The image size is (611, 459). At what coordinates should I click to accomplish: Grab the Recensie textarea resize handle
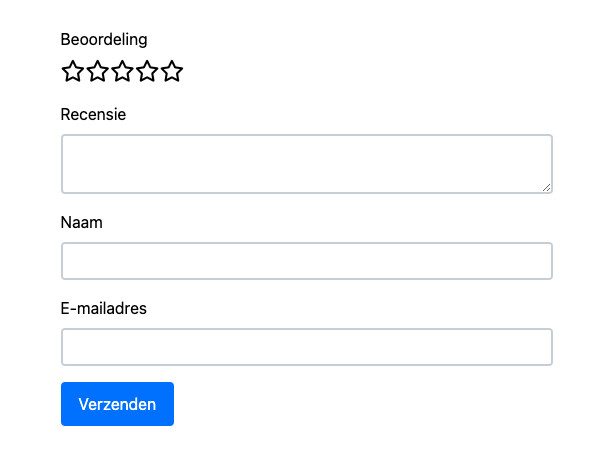click(546, 187)
